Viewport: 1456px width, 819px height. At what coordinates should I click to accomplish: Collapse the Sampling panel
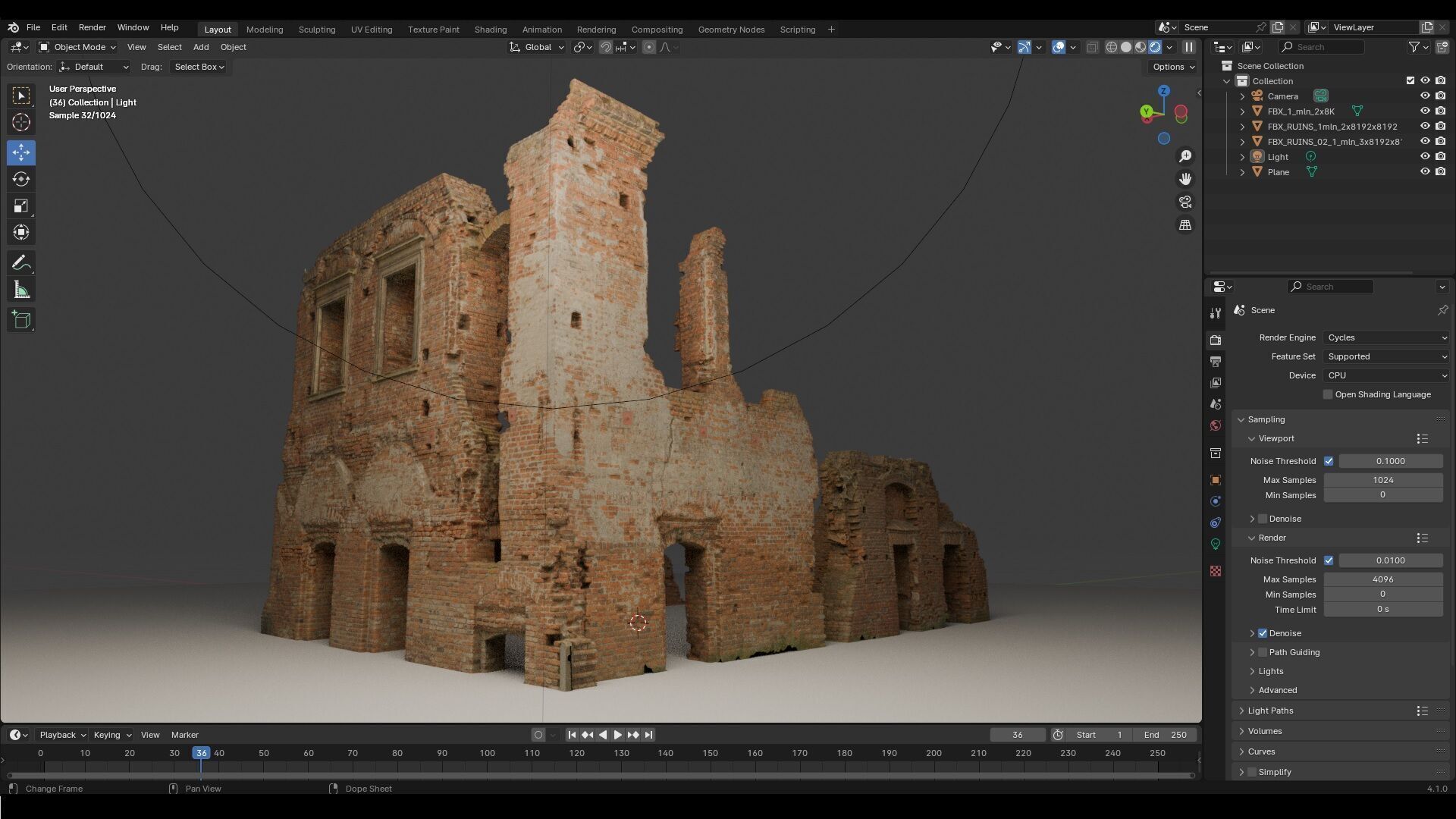1266,419
